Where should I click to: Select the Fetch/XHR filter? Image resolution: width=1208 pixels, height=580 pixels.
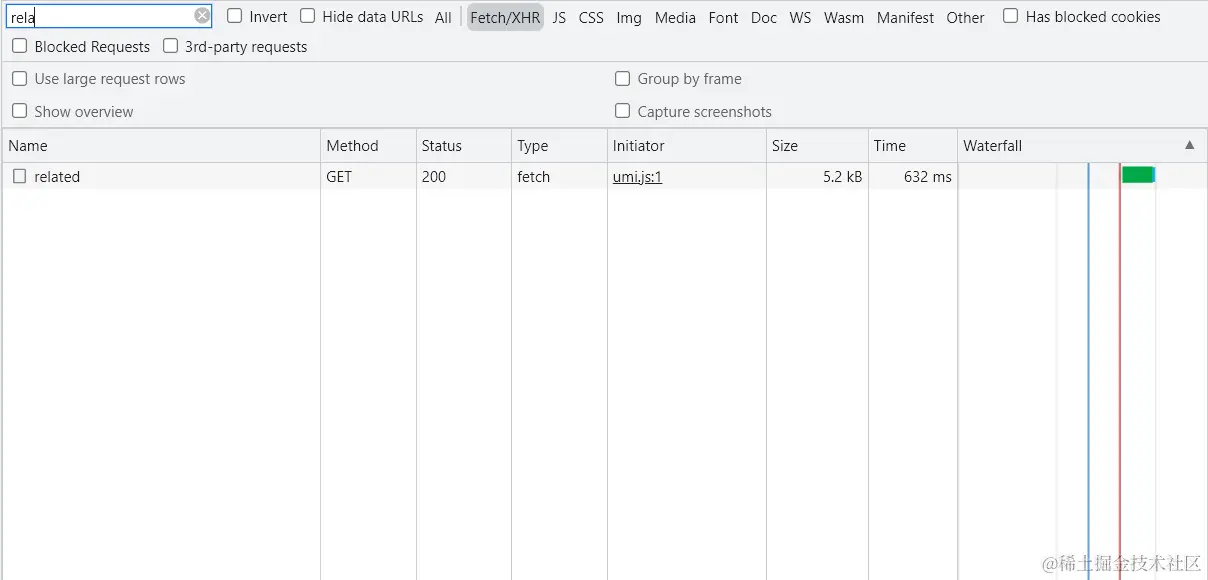point(505,17)
